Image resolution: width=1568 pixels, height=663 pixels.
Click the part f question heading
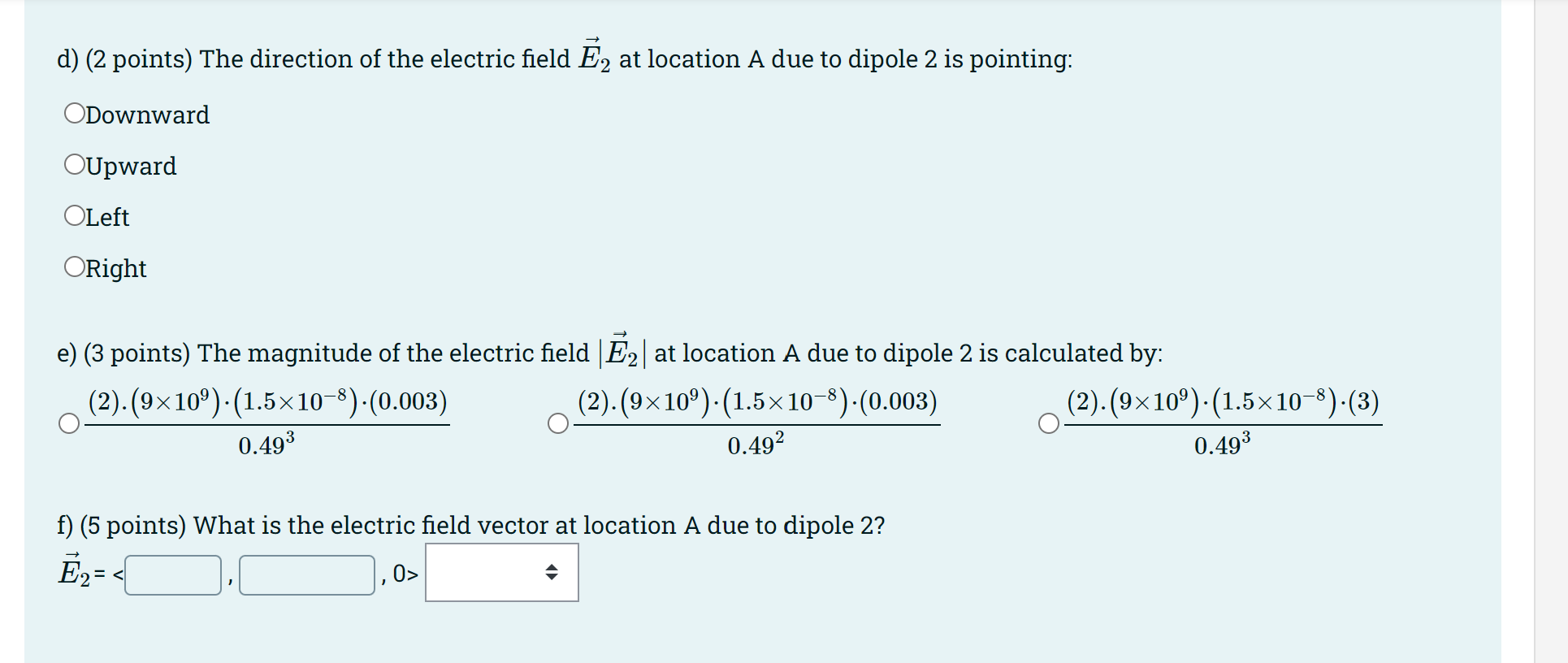click(470, 525)
